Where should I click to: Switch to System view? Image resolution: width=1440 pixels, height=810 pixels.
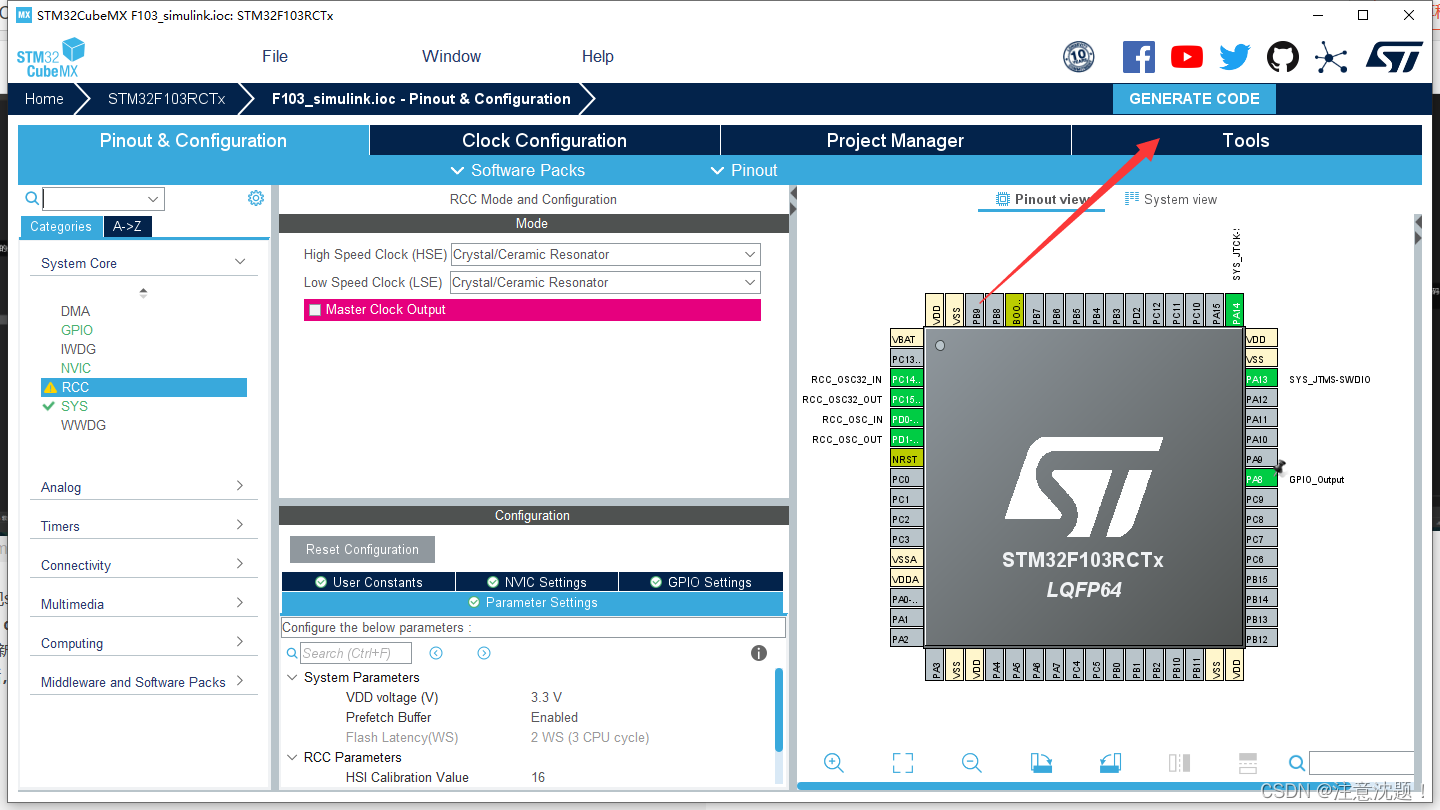coord(1171,200)
